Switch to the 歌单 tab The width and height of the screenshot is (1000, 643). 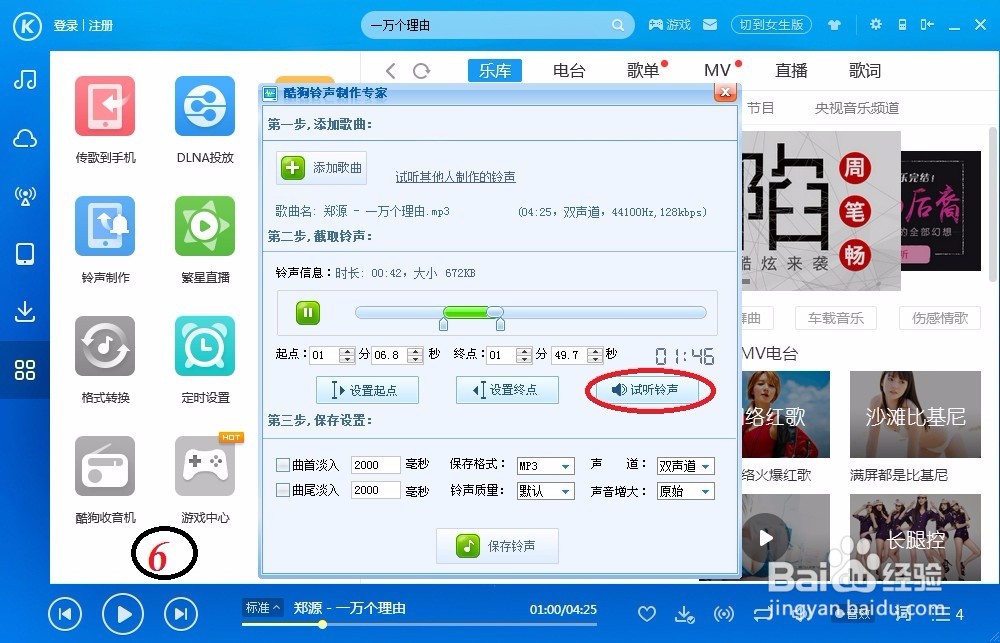[x=643, y=70]
